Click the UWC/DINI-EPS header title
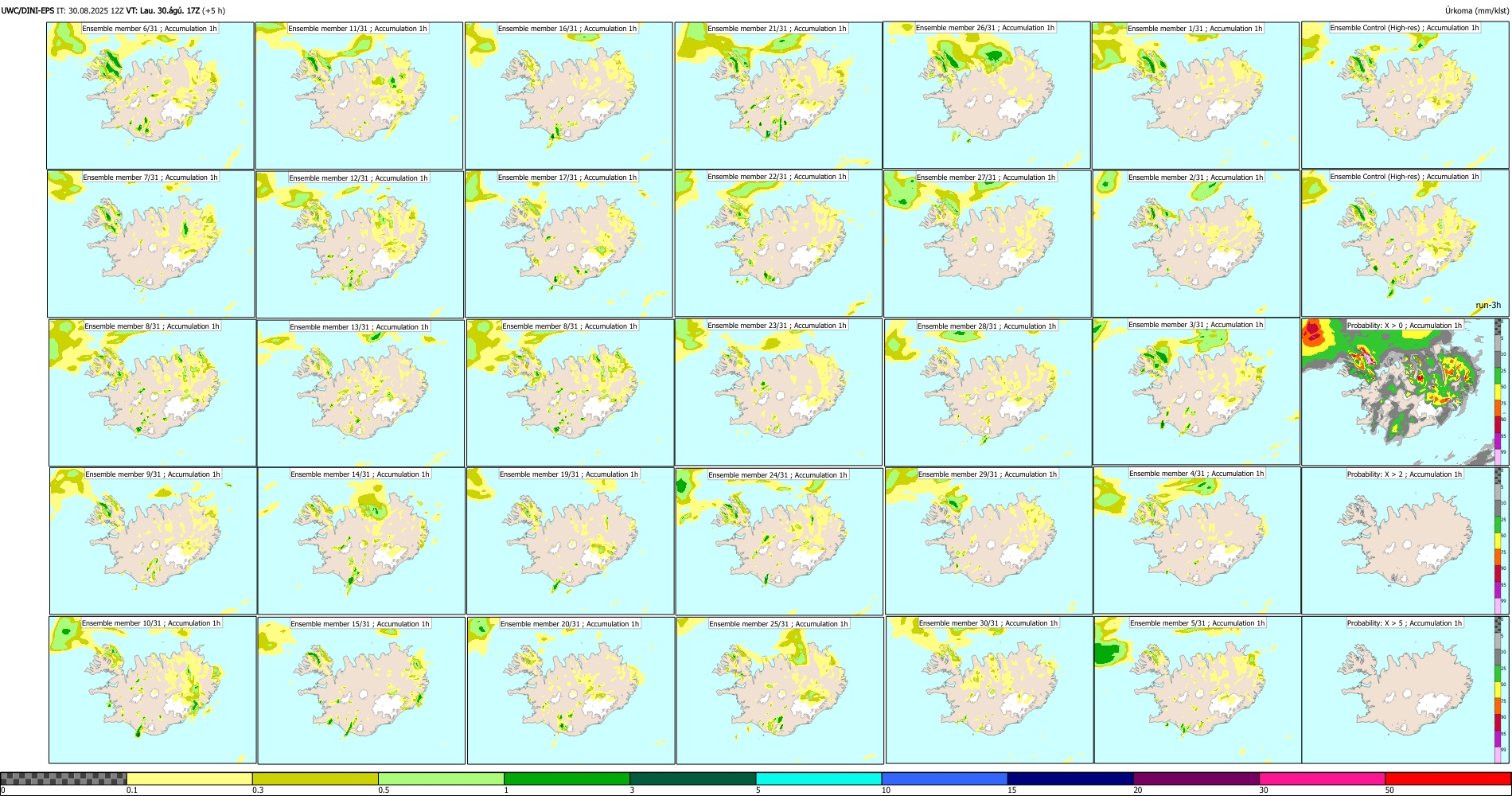1512x796 pixels. pyautogui.click(x=28, y=10)
